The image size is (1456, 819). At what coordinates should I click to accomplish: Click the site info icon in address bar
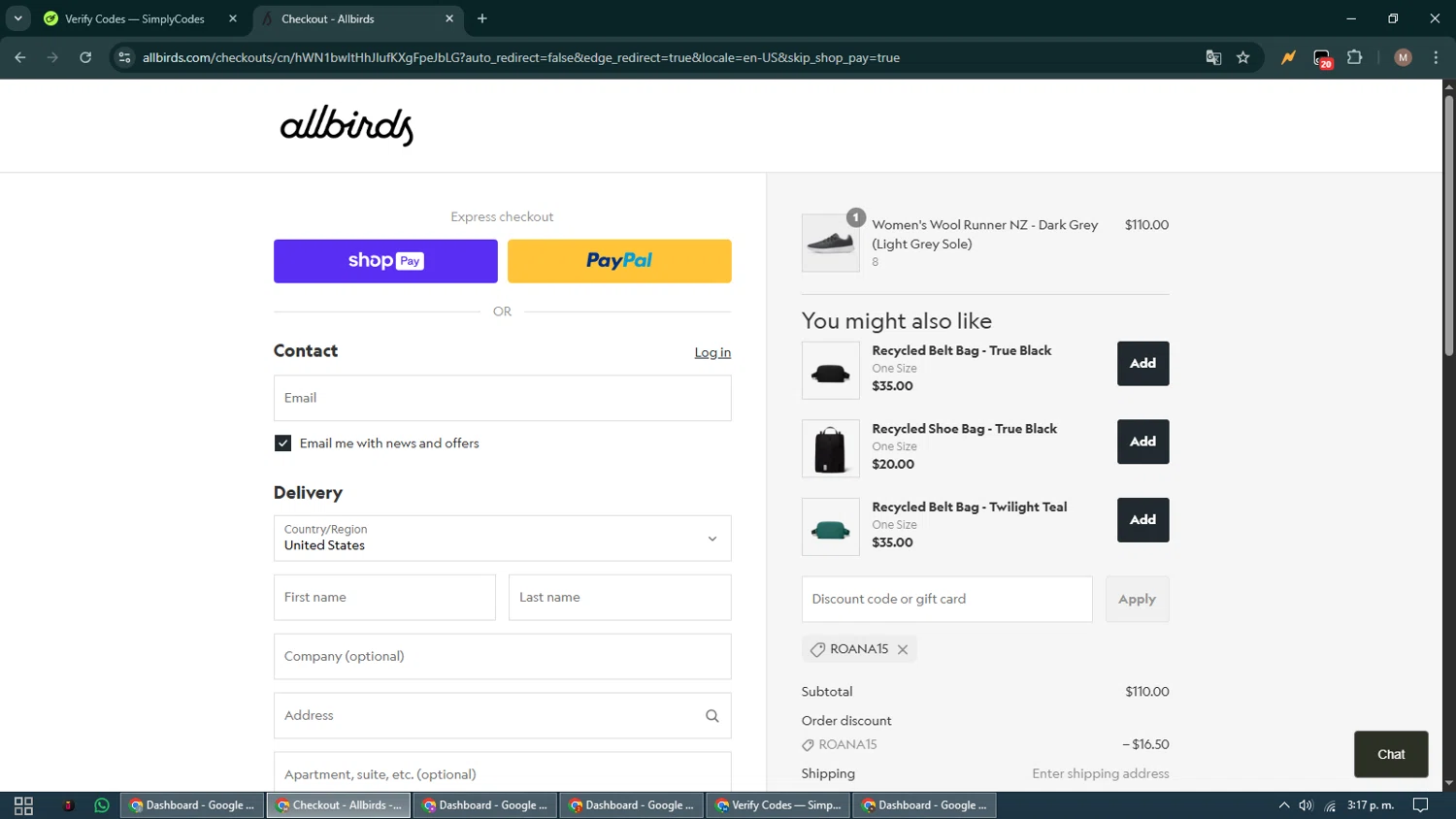pyautogui.click(x=124, y=58)
